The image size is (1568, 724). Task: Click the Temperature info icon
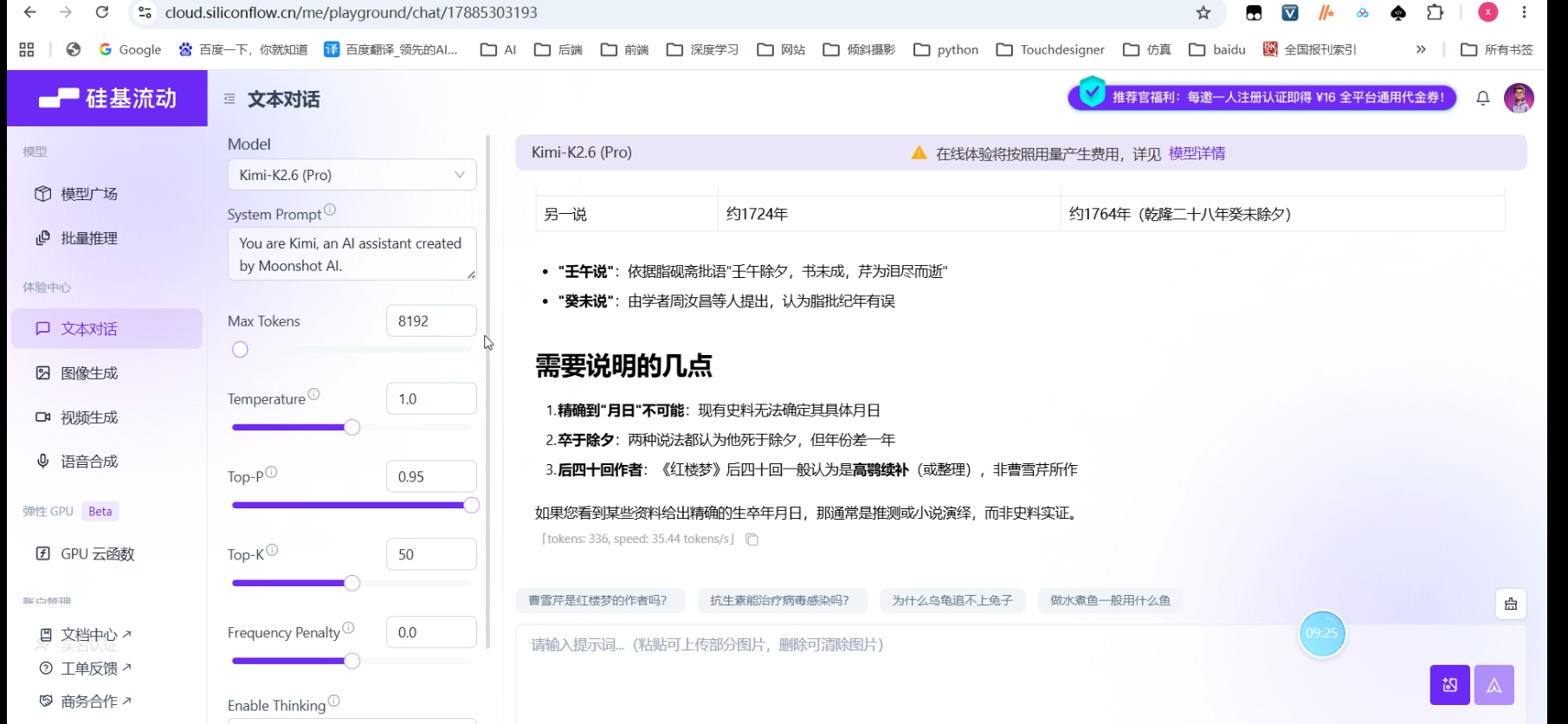(x=313, y=394)
